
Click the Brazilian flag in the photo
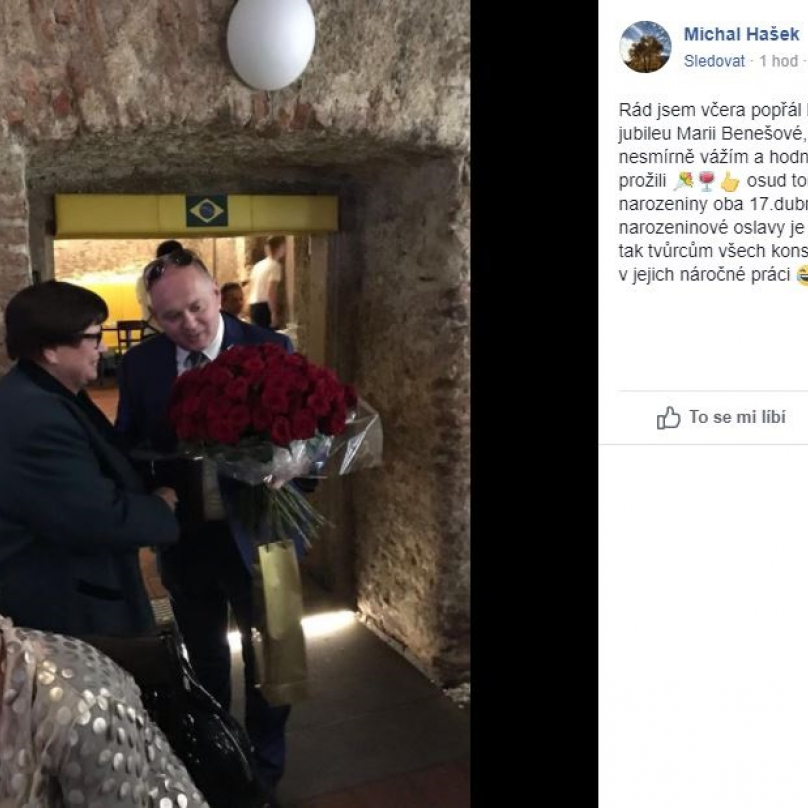pos(207,210)
